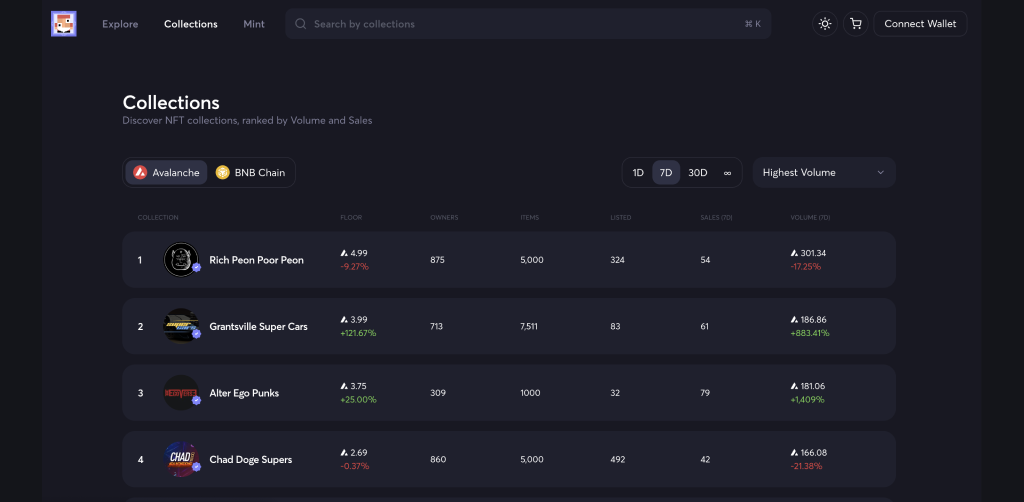Toggle the light/dark theme sun icon

[825, 24]
